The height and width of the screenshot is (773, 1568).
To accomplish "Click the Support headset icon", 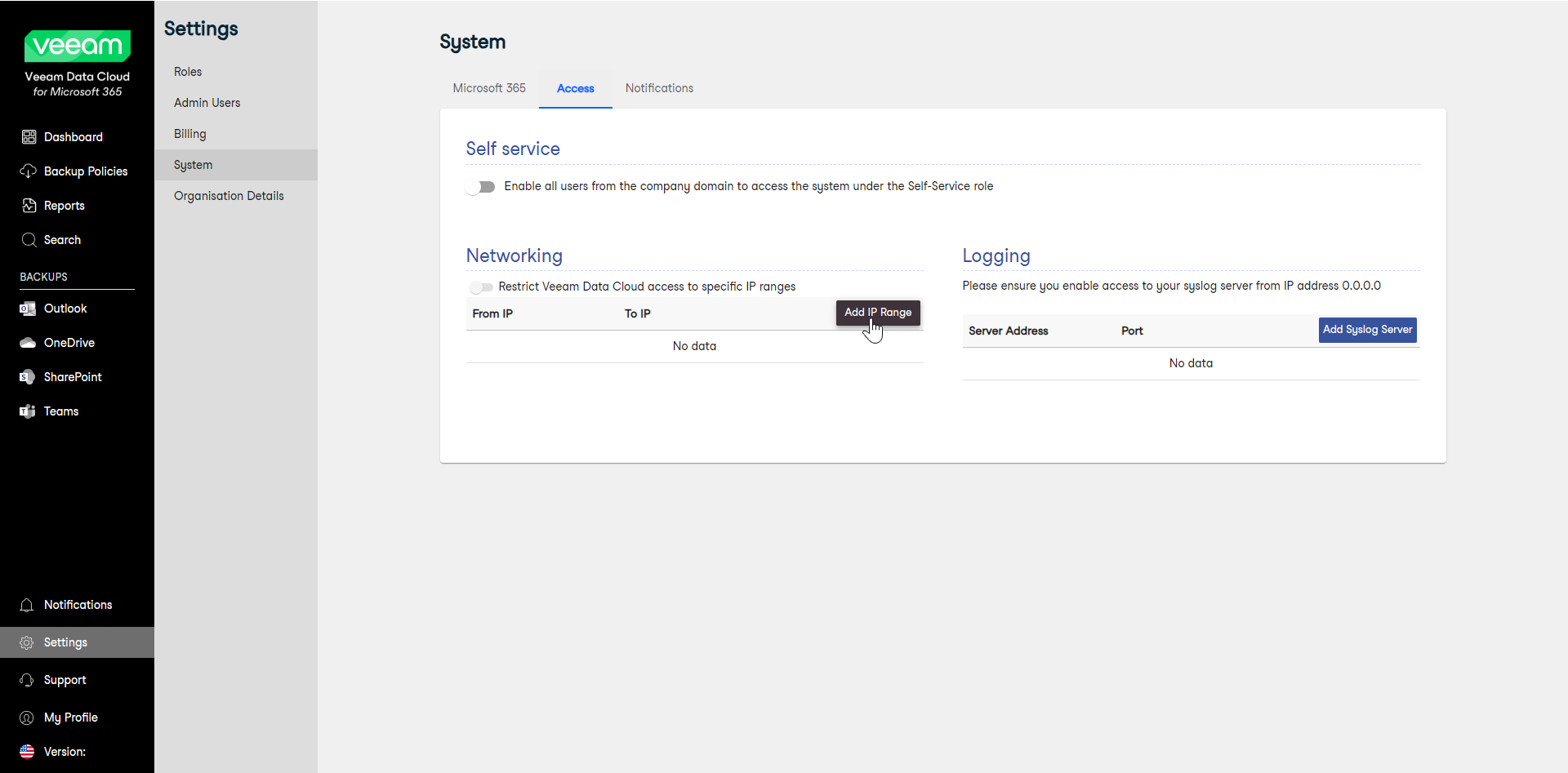I will pyautogui.click(x=27, y=680).
